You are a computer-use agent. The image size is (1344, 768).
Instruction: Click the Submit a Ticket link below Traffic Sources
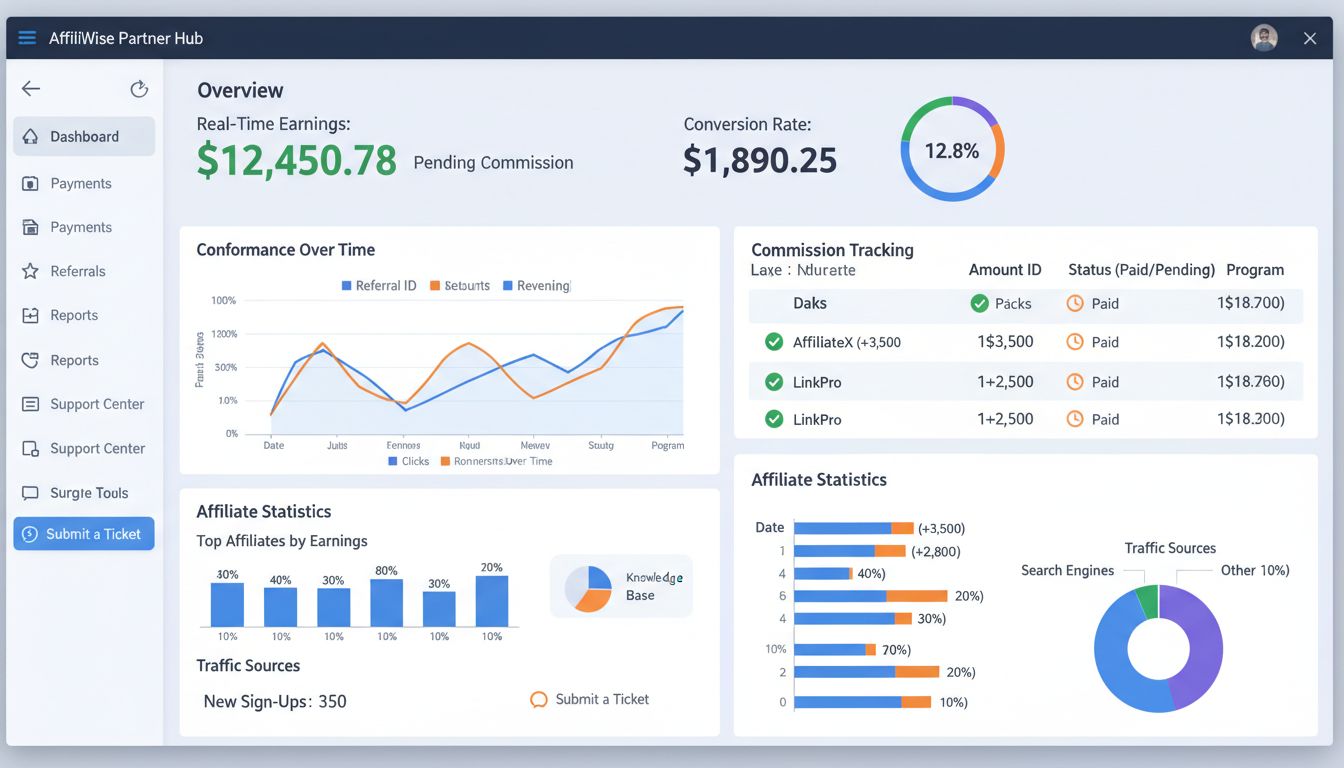pyautogui.click(x=600, y=699)
